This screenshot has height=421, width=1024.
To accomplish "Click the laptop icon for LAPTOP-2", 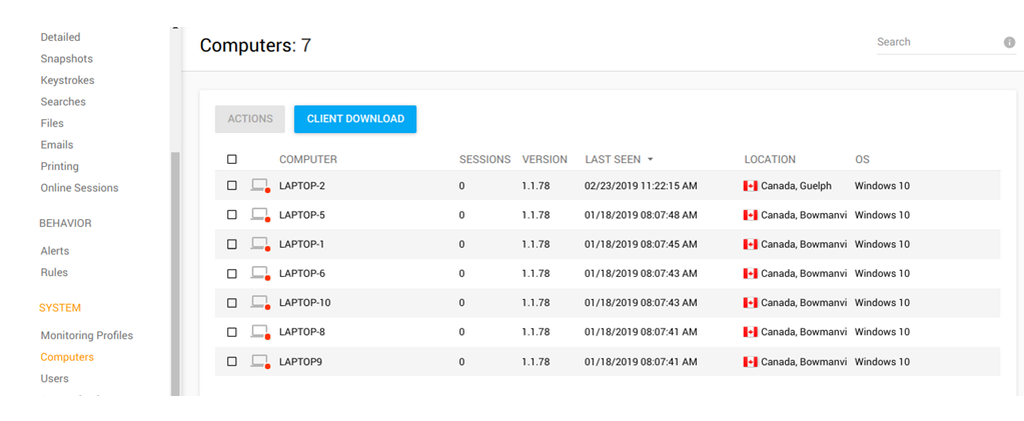I will tap(260, 185).
